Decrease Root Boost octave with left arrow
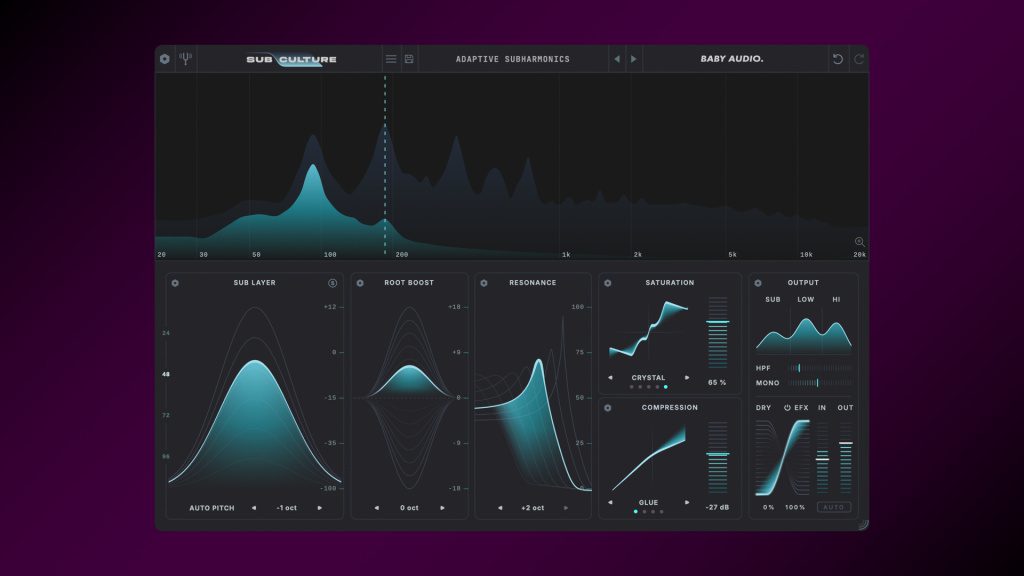The width and height of the screenshot is (1024, 576). click(377, 507)
